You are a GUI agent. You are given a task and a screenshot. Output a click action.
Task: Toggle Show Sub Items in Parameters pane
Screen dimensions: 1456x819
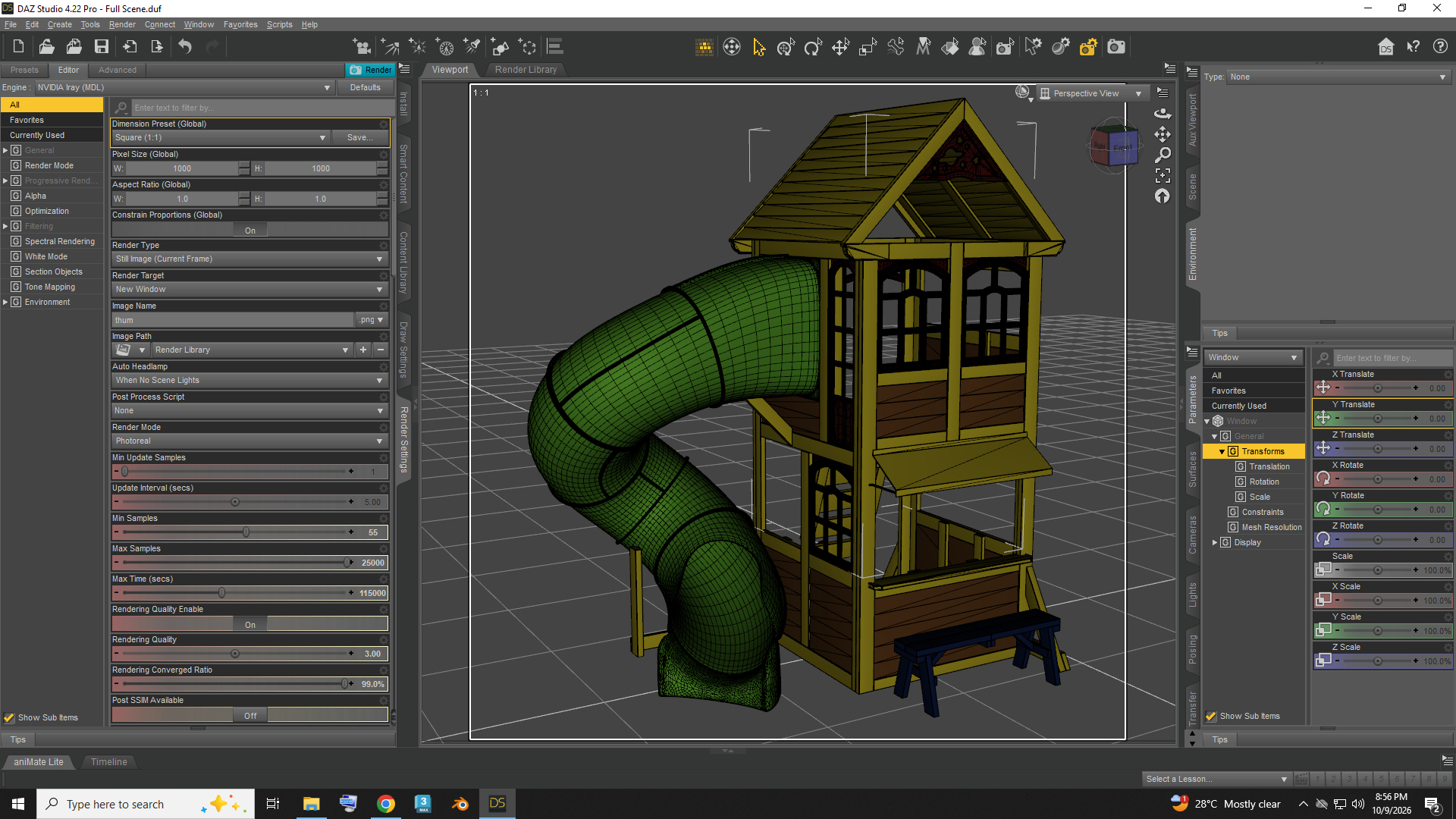[x=1210, y=716]
